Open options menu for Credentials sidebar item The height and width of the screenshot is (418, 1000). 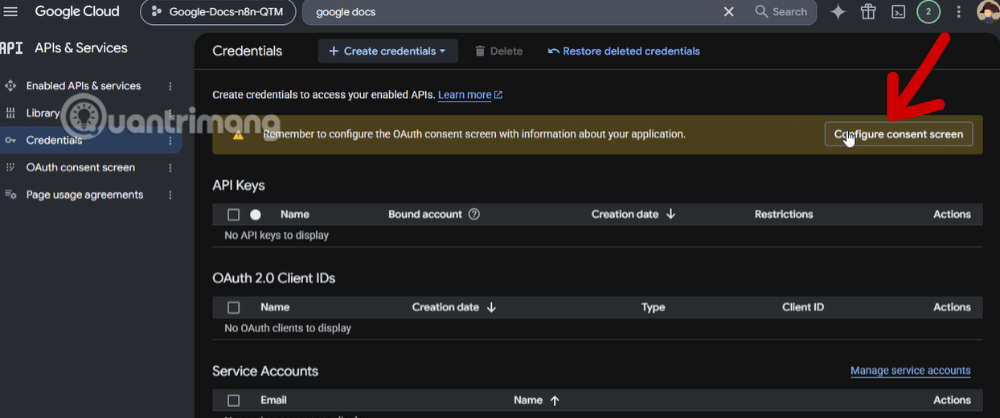click(170, 140)
